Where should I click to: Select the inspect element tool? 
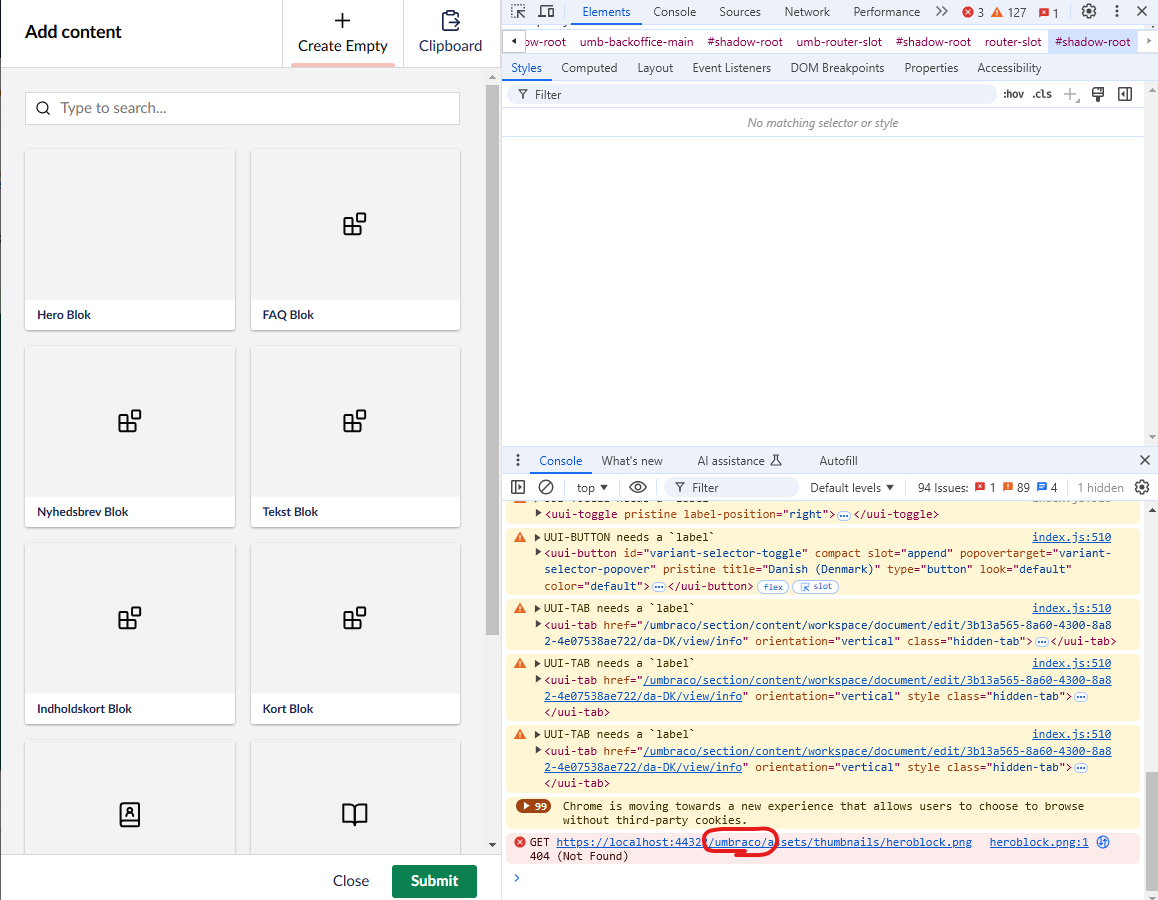pos(516,11)
